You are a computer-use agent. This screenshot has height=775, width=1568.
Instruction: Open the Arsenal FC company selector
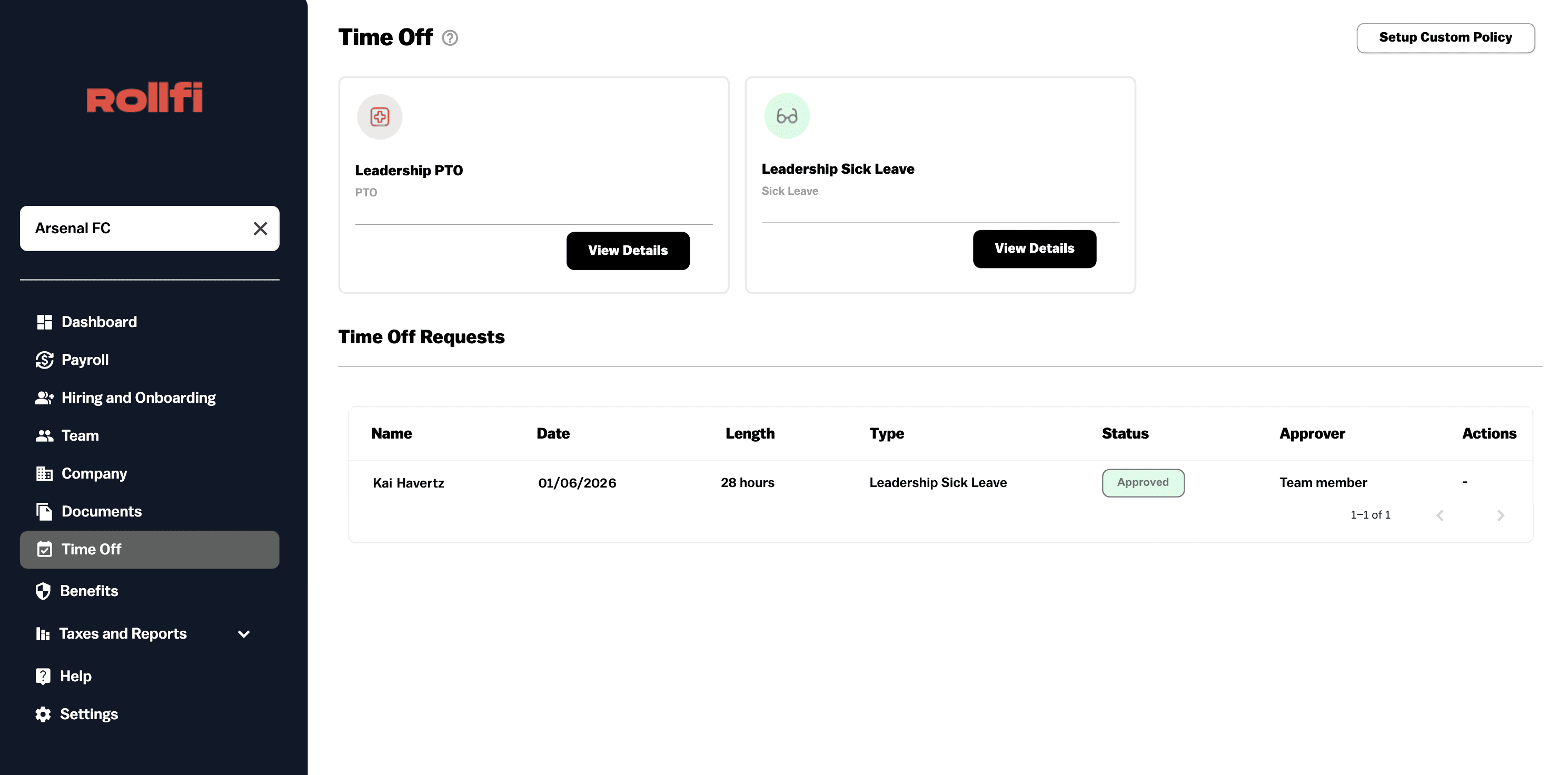click(x=134, y=228)
